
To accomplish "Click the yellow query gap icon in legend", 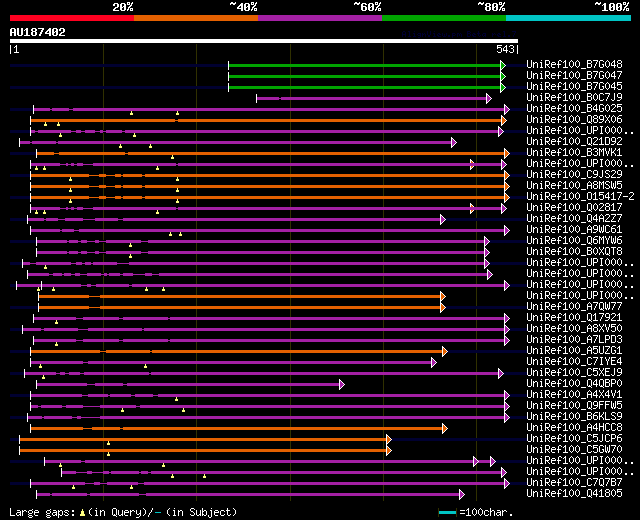I will 82,513.
